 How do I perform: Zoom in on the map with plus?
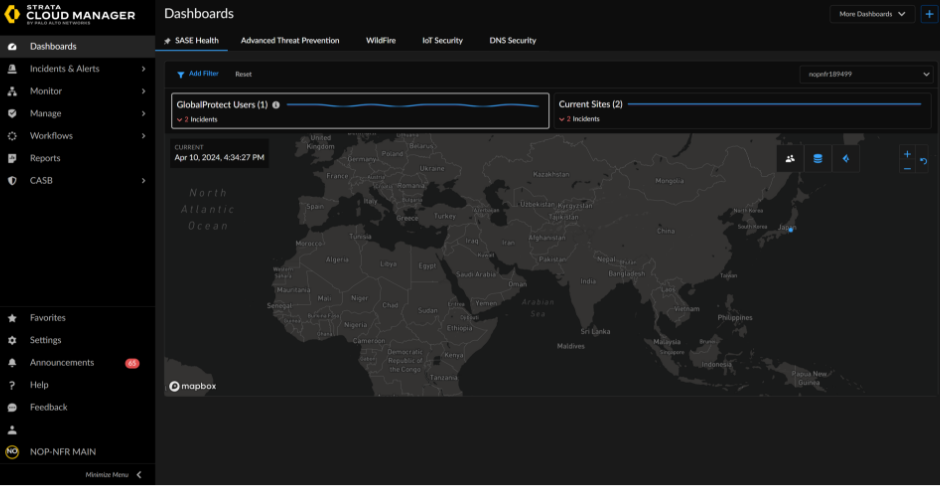point(907,154)
